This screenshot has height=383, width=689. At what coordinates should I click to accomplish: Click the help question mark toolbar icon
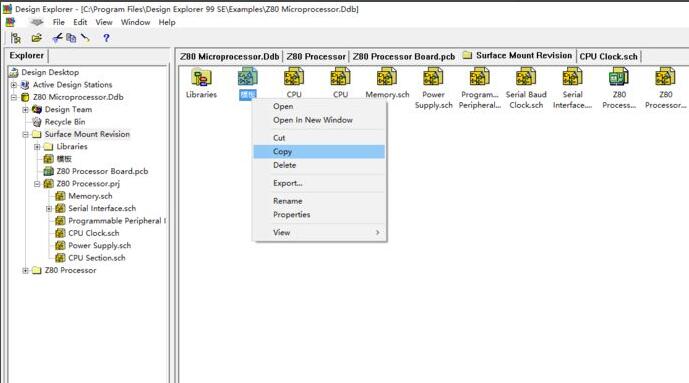(x=106, y=38)
